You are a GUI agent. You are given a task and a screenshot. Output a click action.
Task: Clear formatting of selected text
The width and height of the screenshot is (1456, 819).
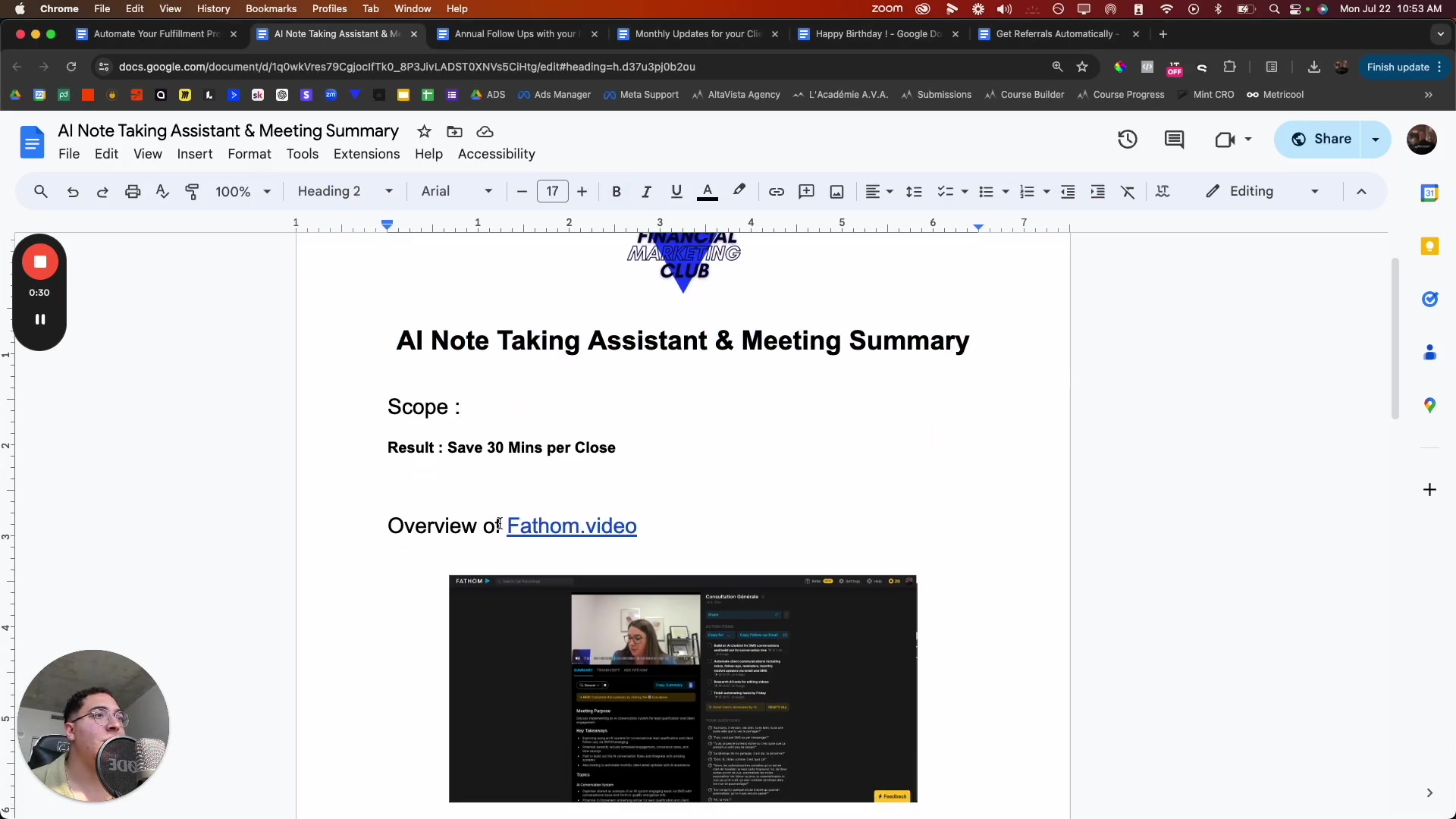coord(1128,192)
